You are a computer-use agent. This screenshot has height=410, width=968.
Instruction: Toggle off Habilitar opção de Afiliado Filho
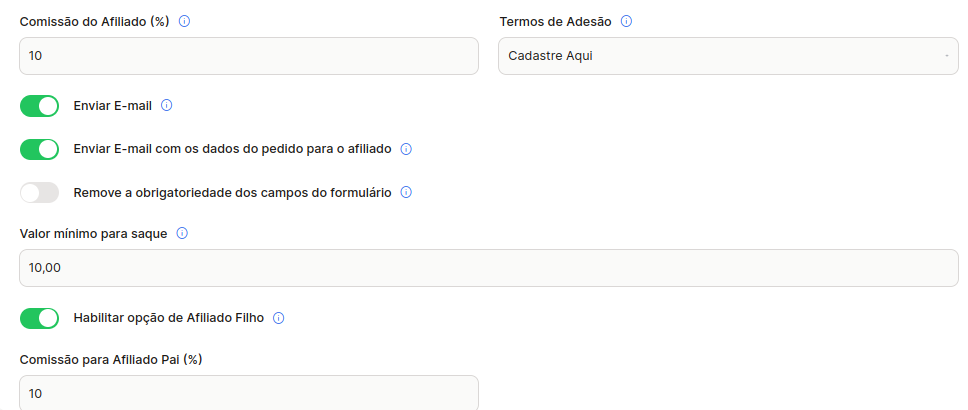[40, 319]
